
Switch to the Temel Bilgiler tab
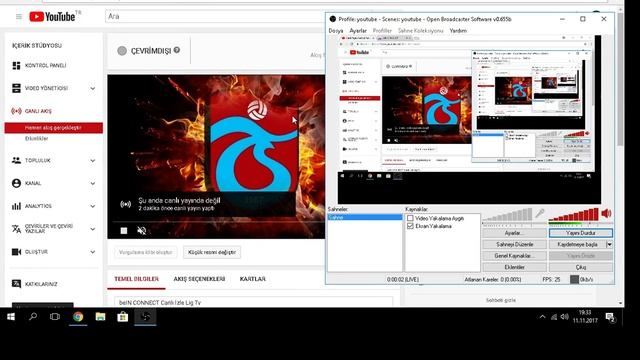point(136,279)
